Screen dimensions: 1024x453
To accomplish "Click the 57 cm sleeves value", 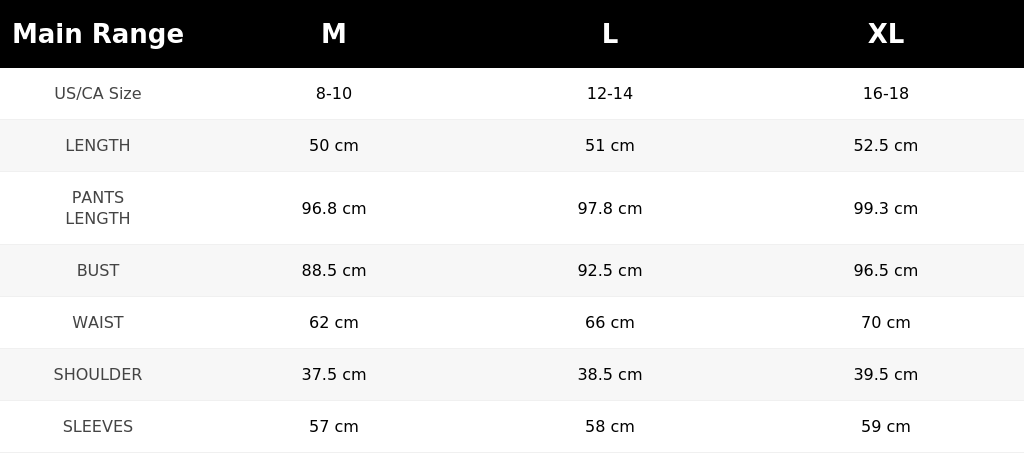I will tap(334, 426).
